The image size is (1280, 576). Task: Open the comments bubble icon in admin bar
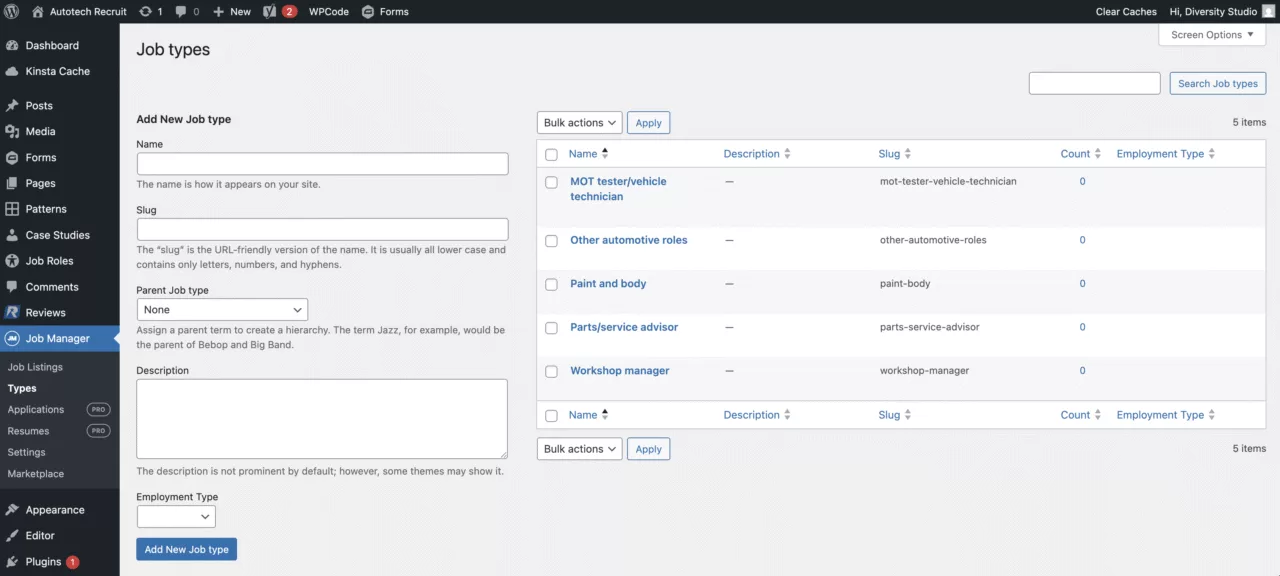click(181, 12)
